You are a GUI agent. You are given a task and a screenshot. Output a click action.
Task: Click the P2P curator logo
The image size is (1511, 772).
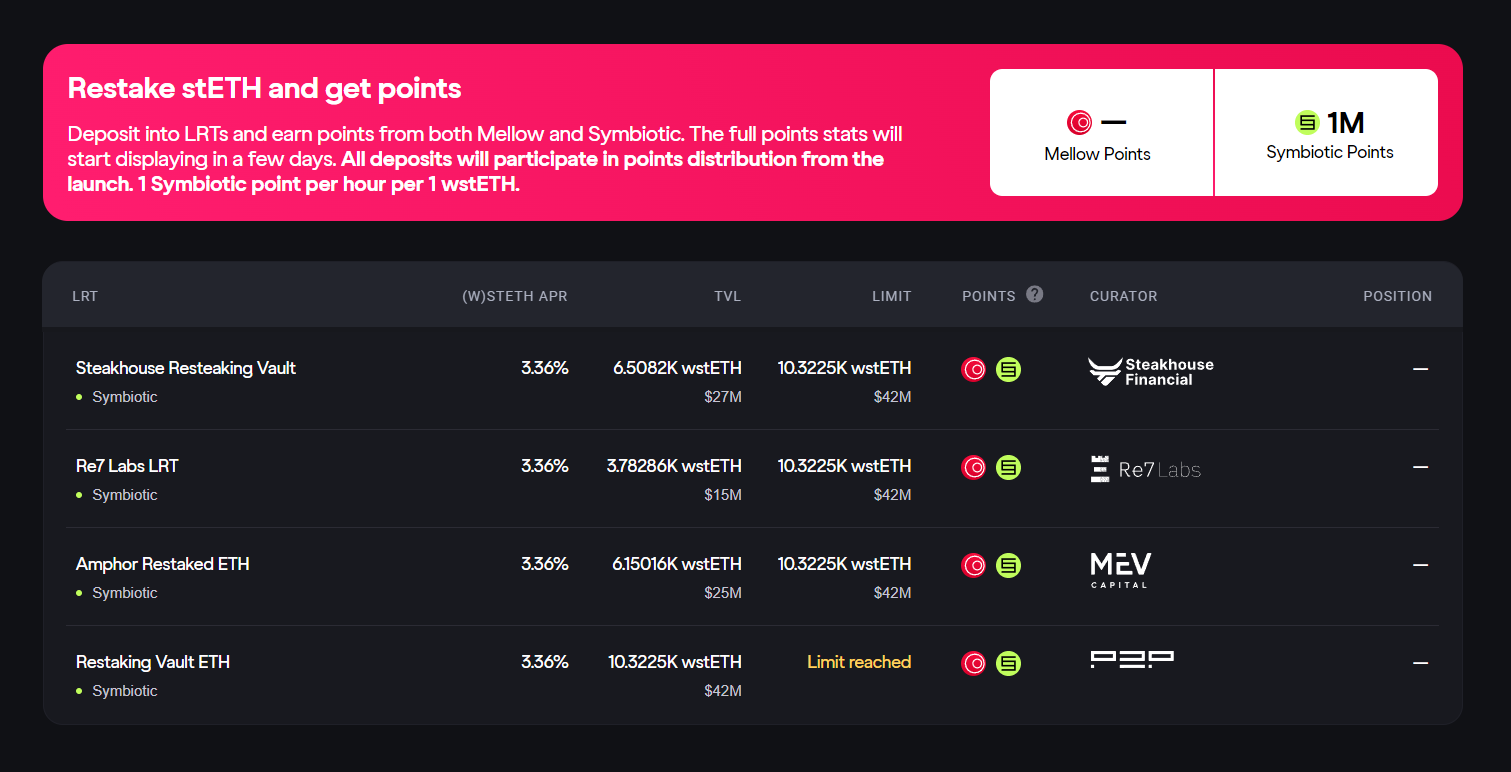click(1132, 660)
